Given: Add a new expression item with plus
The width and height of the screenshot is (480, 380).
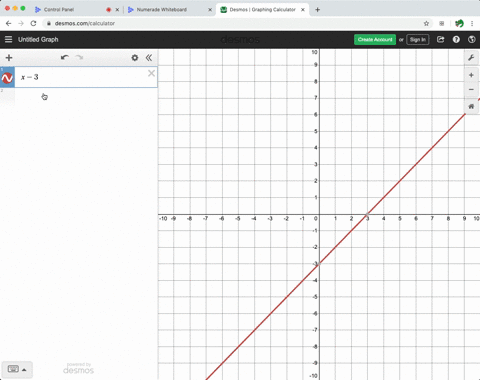Looking at the screenshot, I should [x=9, y=58].
